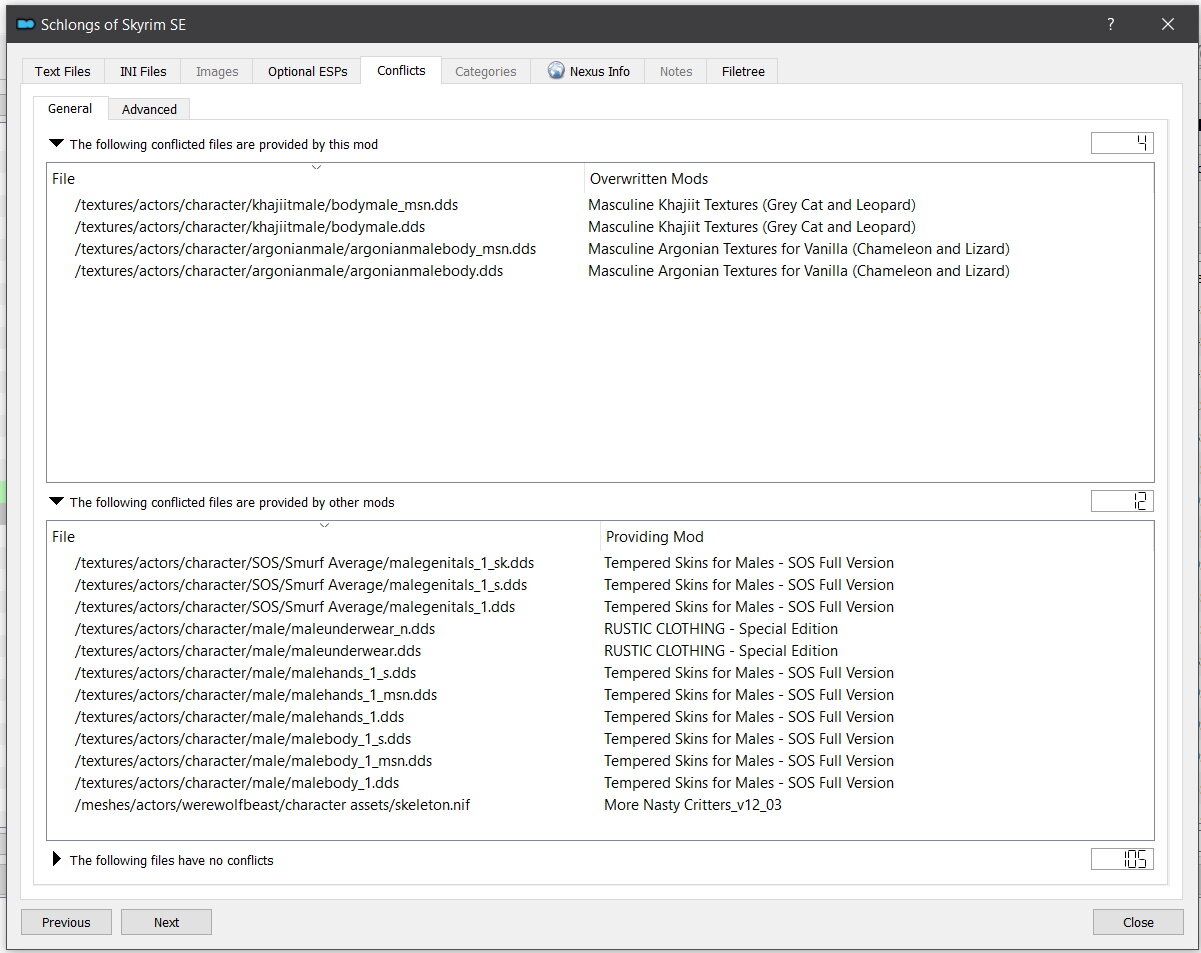1201x953 pixels.
Task: Select the Conflicts tab
Action: click(401, 70)
